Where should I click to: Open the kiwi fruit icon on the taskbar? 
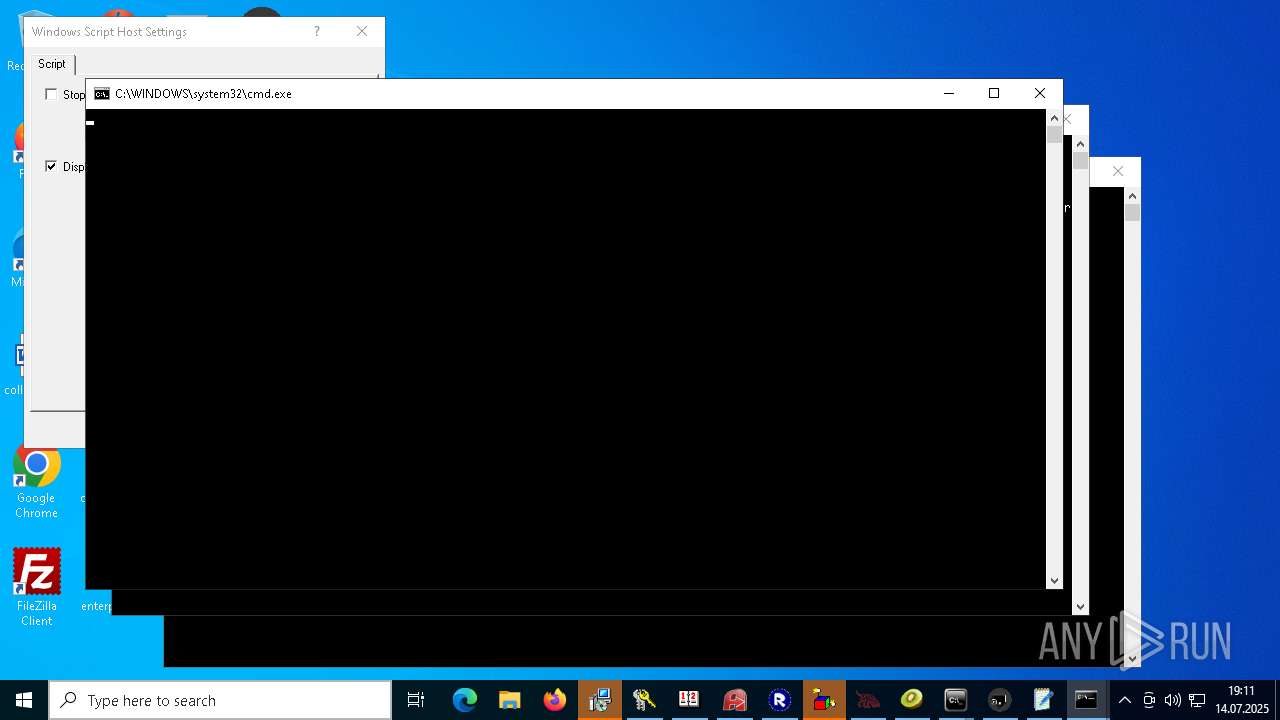[x=911, y=700]
